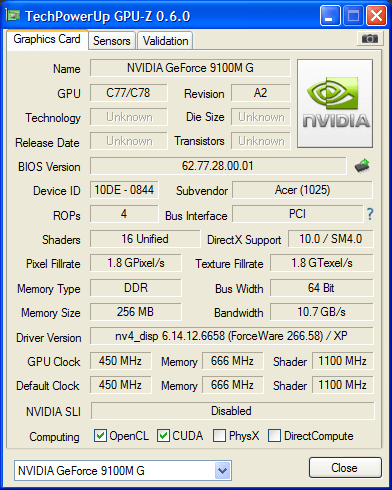Click Default Clock row Memory 666 MHz
The image size is (392, 490).
pos(232,385)
